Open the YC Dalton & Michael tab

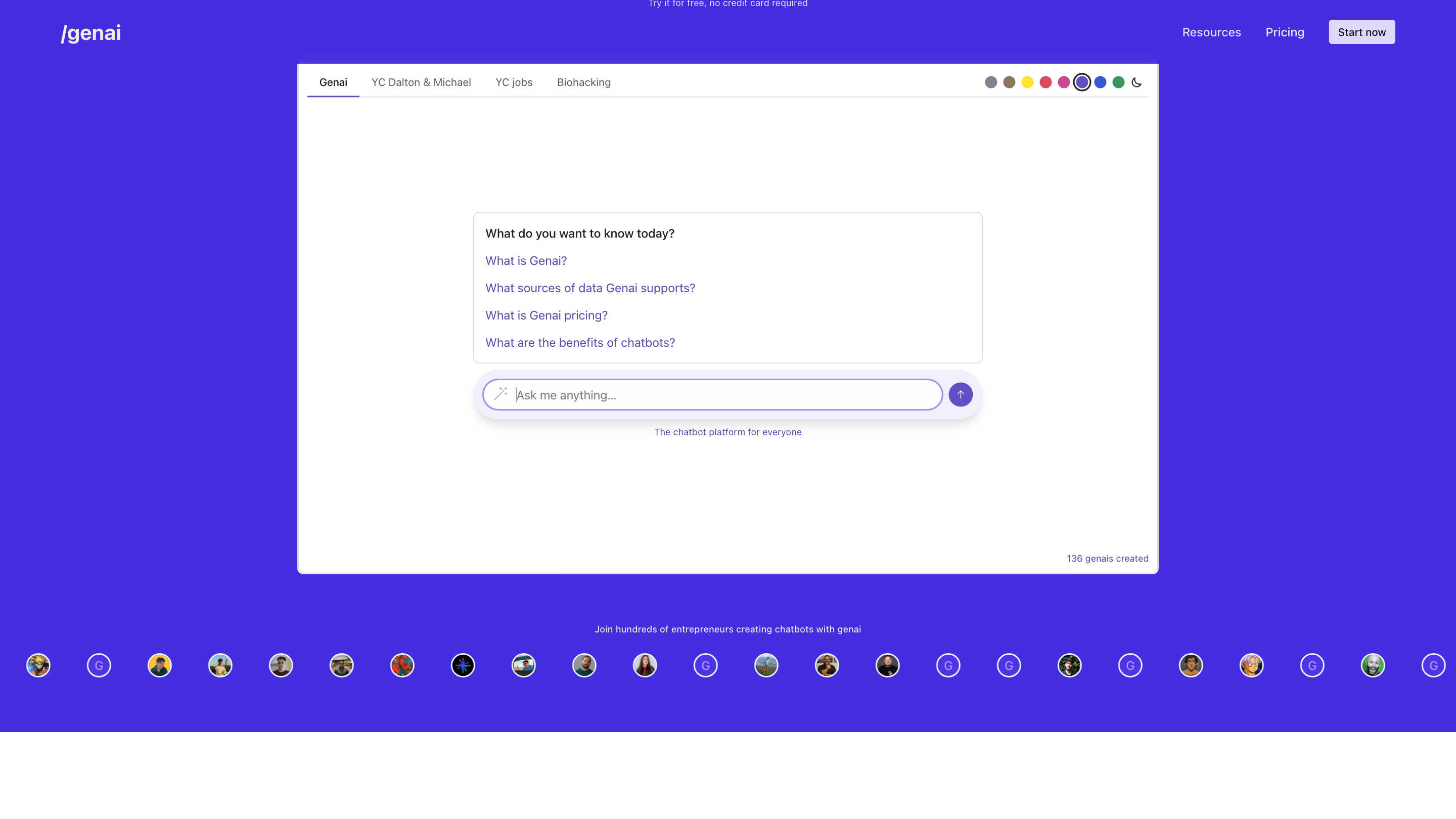coord(421,82)
